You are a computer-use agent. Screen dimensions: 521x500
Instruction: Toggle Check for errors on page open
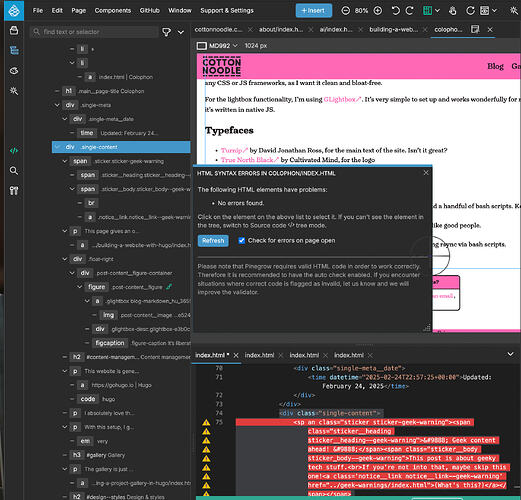pos(242,240)
